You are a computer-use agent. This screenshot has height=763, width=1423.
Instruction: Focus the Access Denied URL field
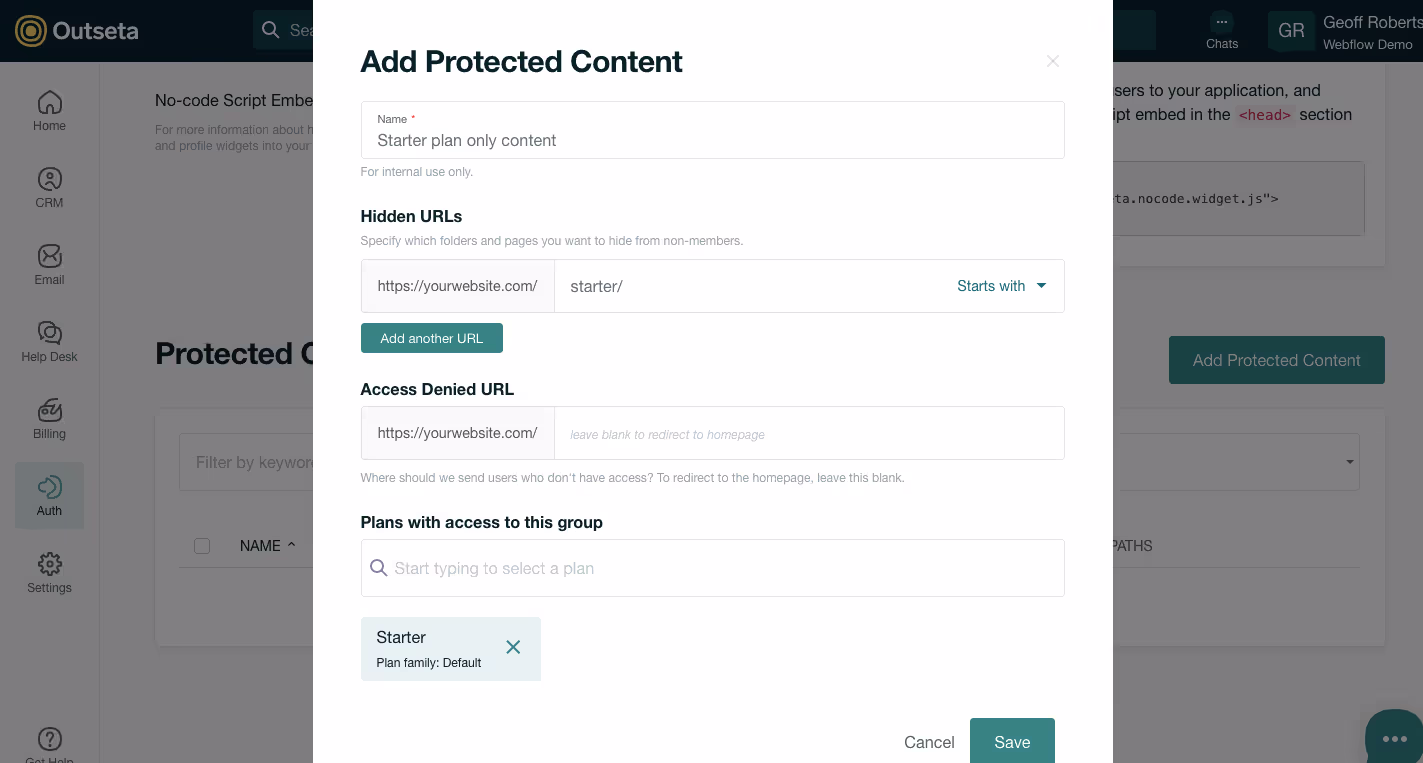[809, 433]
